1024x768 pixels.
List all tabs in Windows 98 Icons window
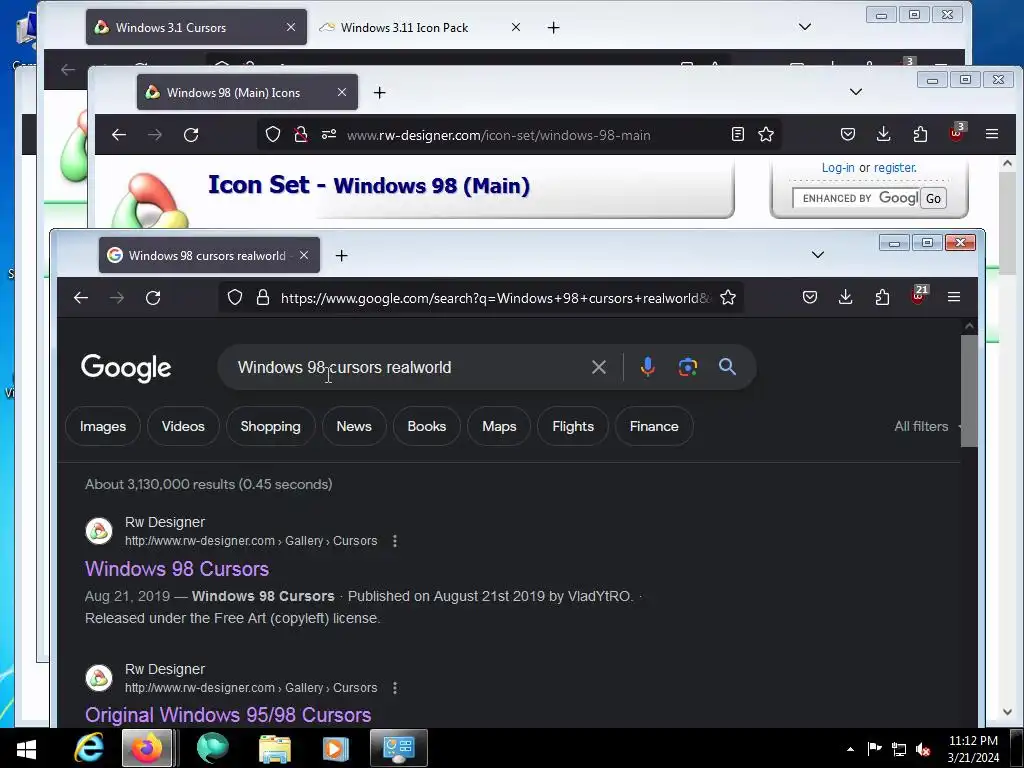click(x=856, y=92)
